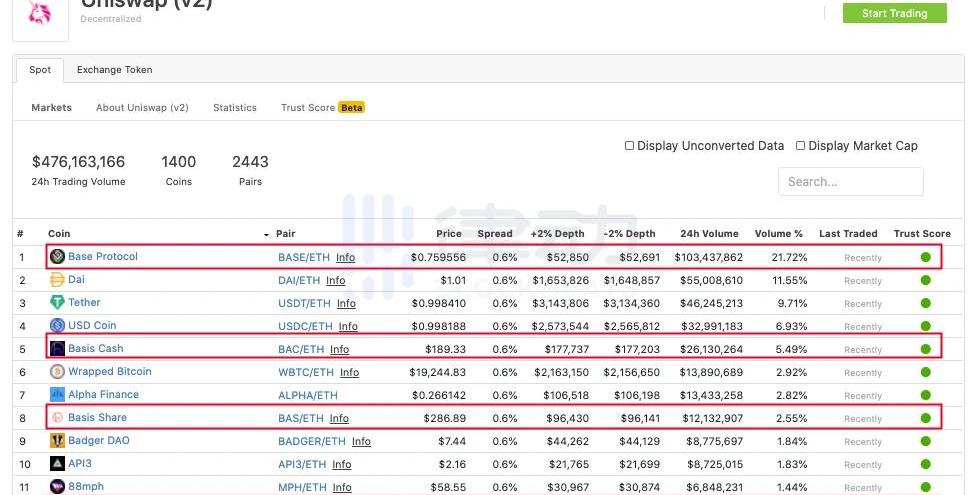Click the Basis Share coin icon

point(58,418)
